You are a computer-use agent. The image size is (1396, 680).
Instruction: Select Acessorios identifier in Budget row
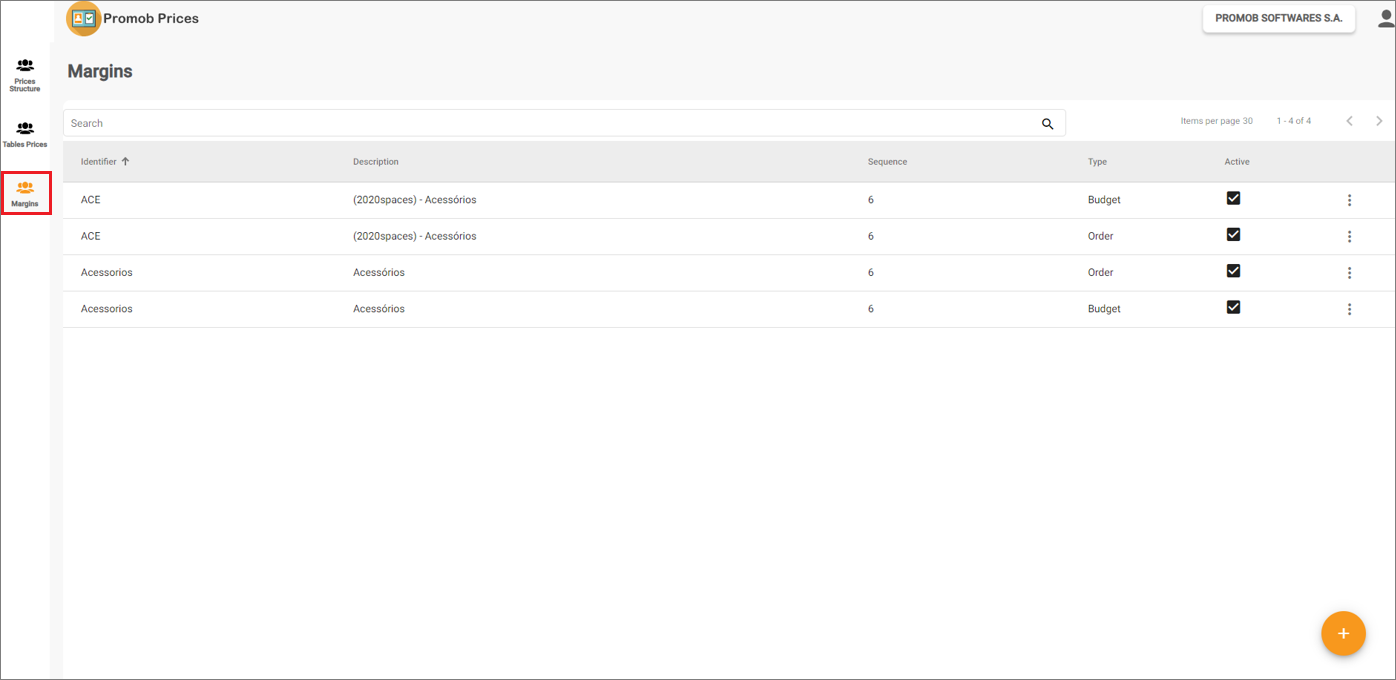point(107,309)
